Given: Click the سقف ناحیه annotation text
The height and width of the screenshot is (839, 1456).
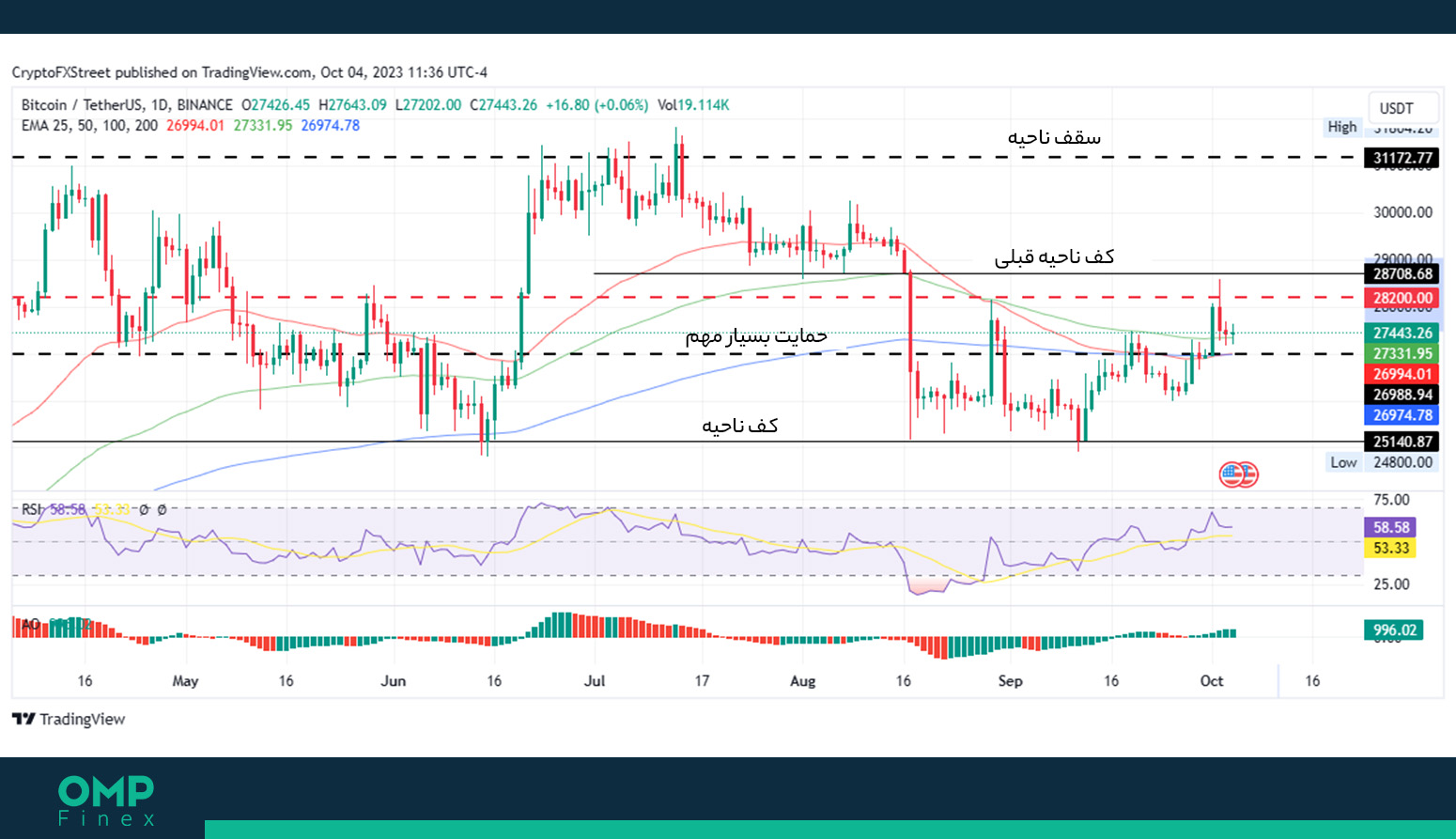Looking at the screenshot, I should coord(1054,137).
